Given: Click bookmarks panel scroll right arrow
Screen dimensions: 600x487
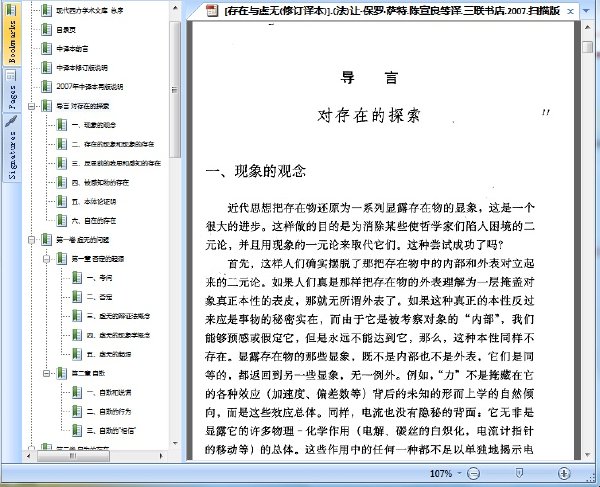Looking at the screenshot, I should click(161, 456).
